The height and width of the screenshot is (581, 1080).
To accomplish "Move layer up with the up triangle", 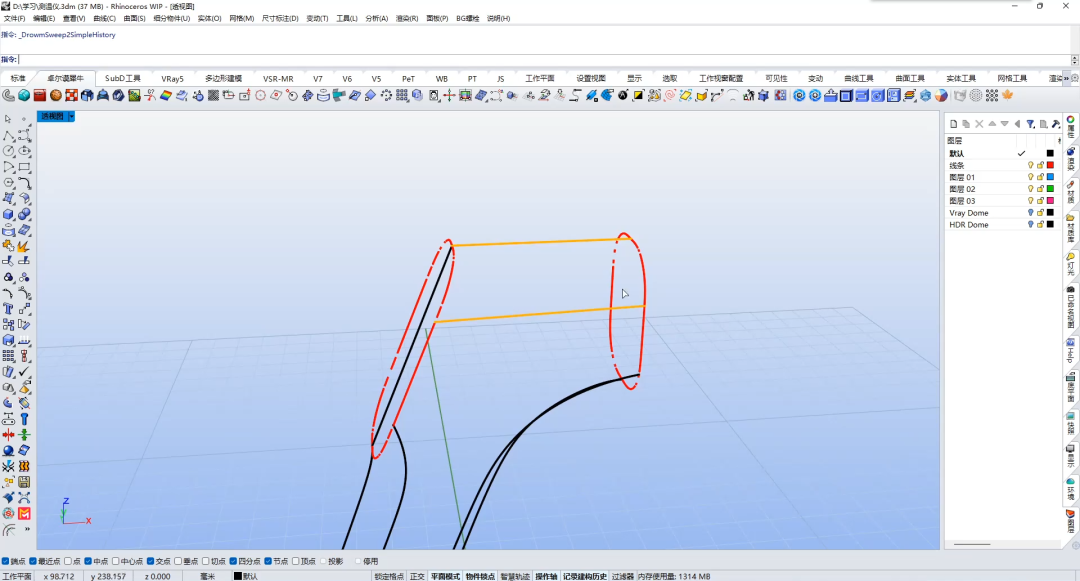I will pyautogui.click(x=992, y=124).
